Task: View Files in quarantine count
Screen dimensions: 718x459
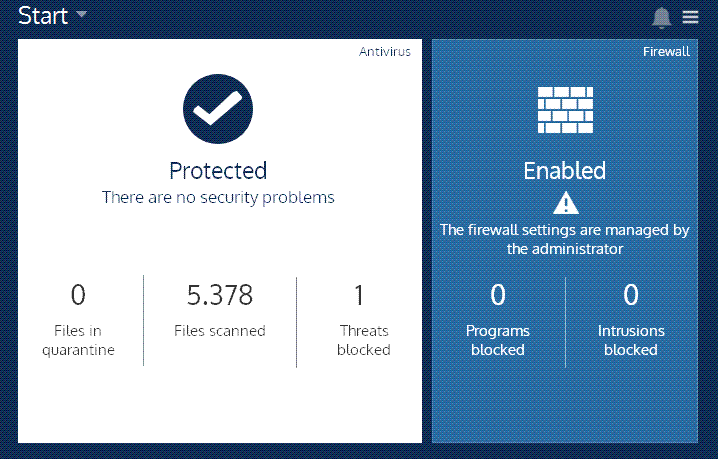Action: point(78,294)
